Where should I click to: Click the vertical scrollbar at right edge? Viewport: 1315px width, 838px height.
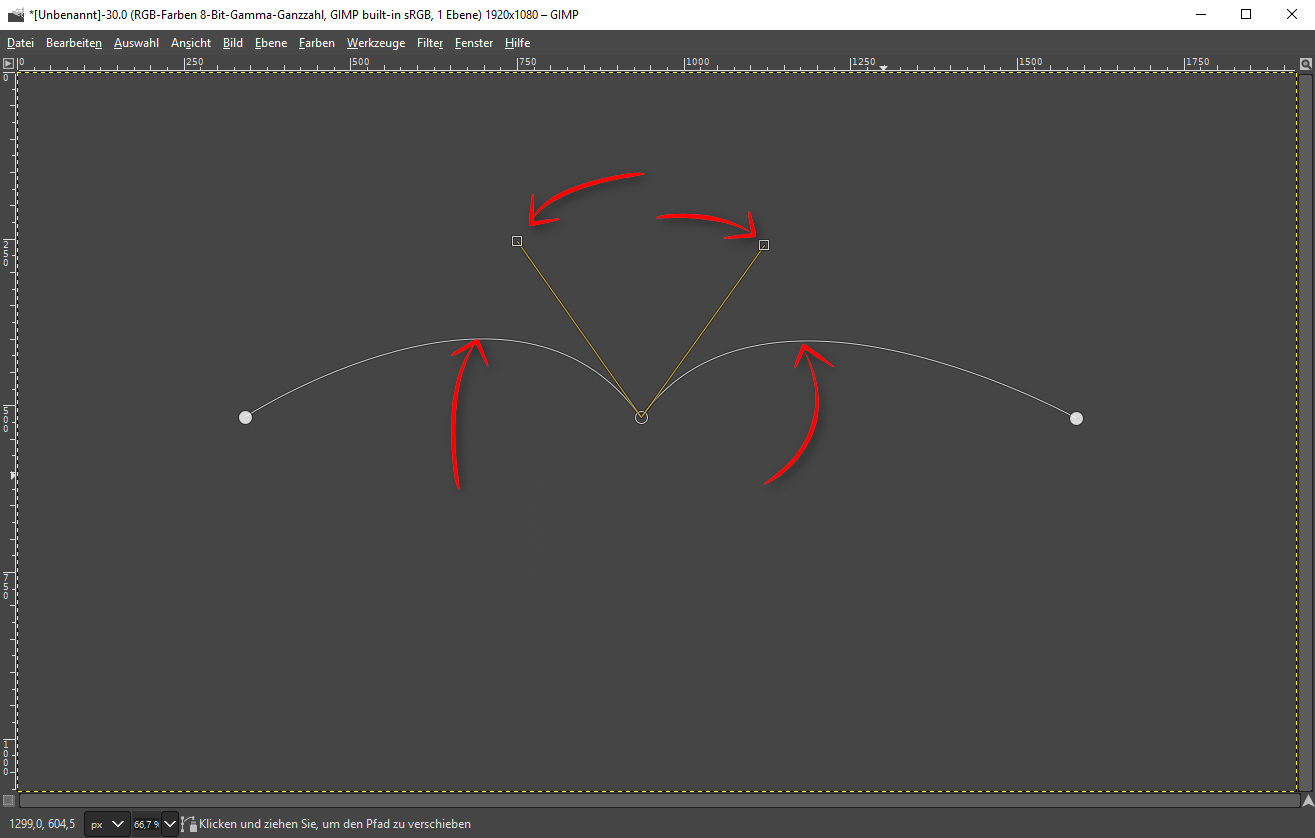(1306, 430)
